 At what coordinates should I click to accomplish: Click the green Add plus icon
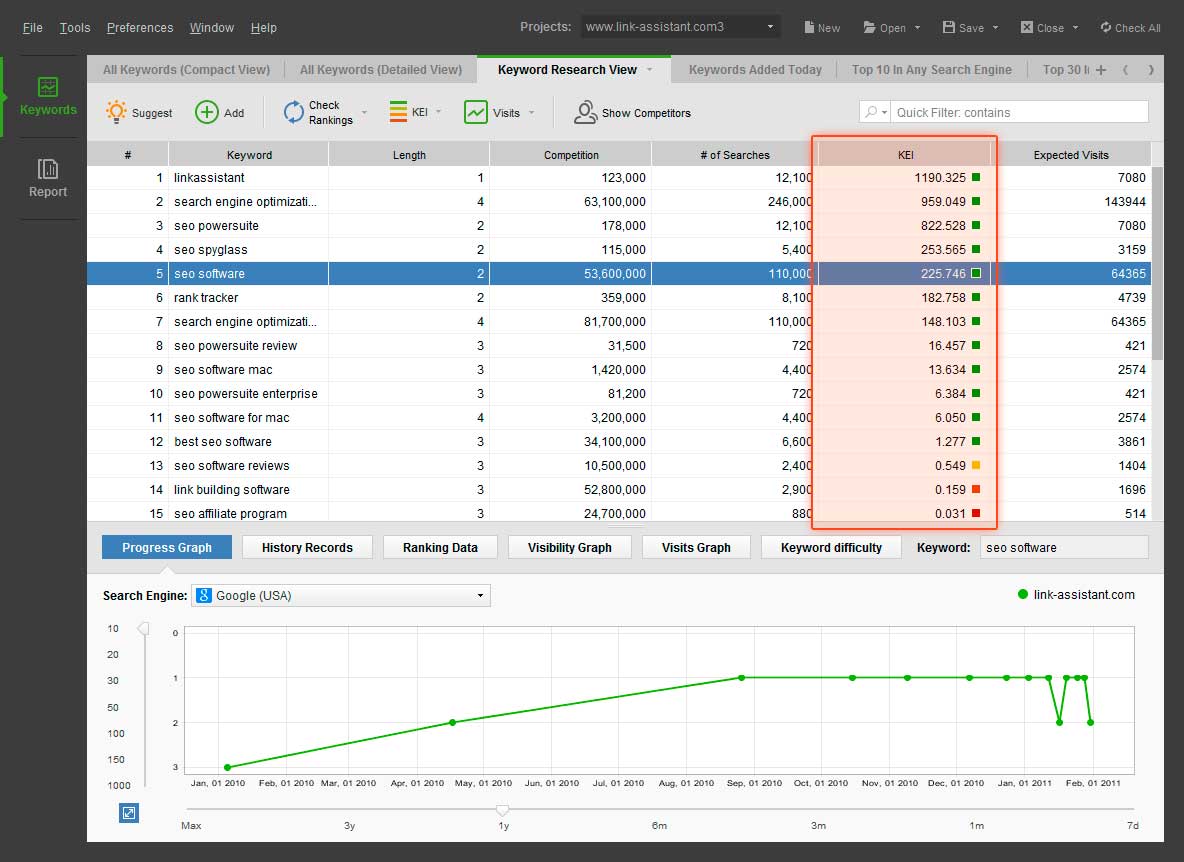(x=206, y=113)
